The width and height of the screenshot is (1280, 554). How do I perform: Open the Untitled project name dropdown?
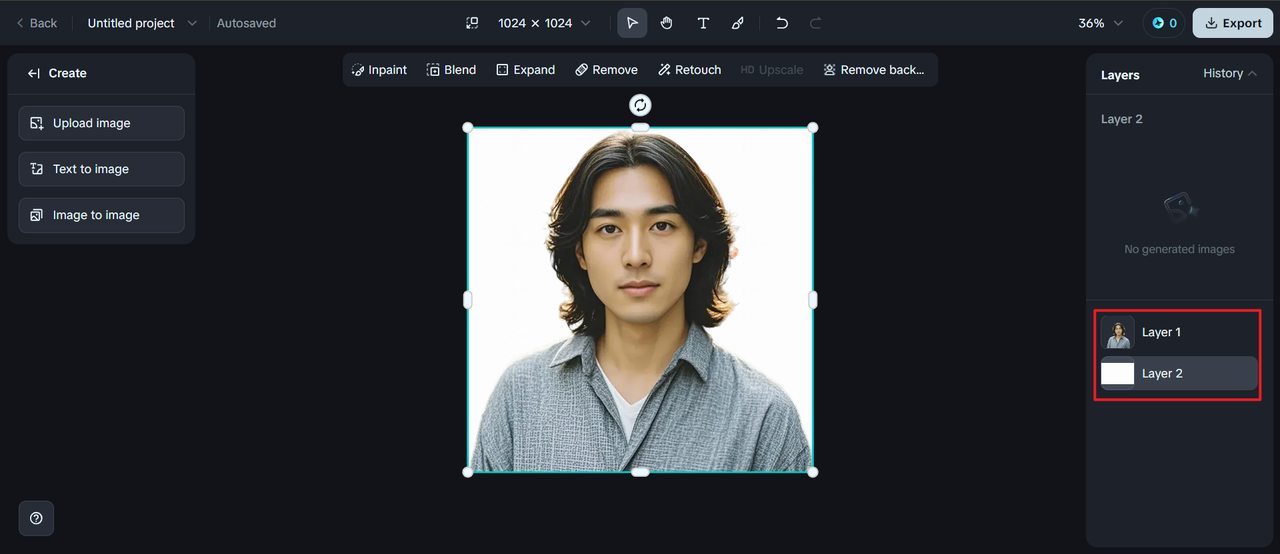pos(142,23)
